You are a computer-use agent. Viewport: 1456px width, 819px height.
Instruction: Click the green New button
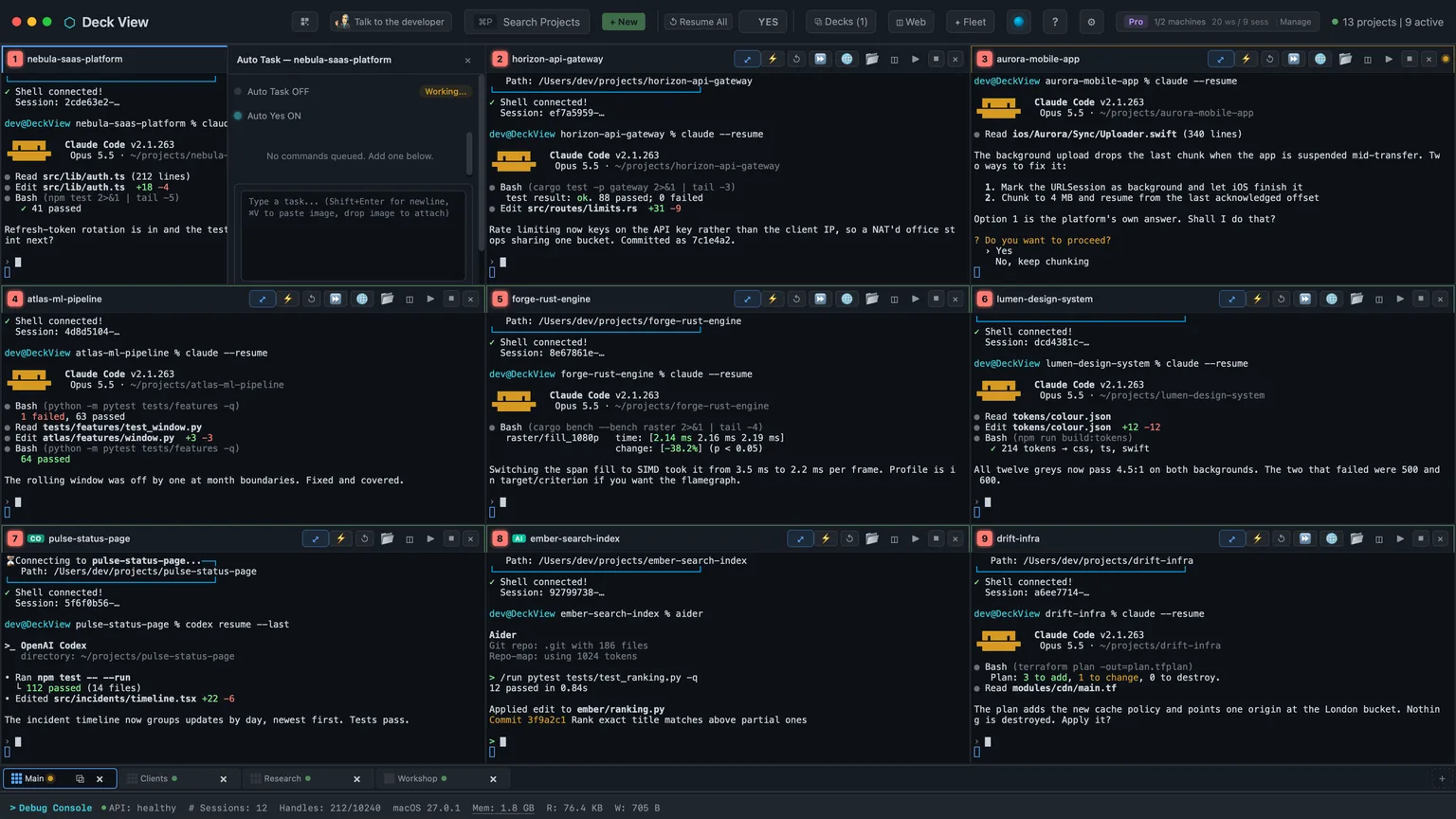(x=624, y=22)
